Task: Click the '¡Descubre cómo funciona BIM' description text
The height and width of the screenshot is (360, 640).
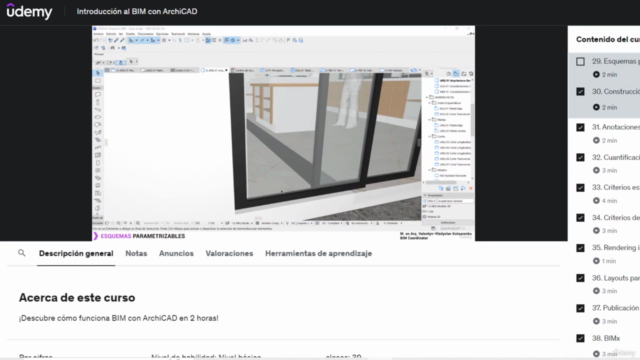Action: click(x=118, y=318)
